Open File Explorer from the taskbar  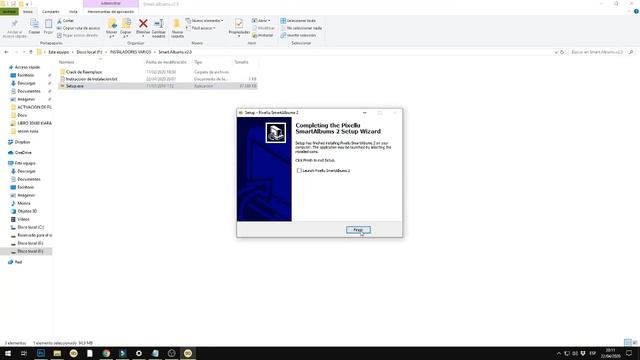[x=57, y=353]
